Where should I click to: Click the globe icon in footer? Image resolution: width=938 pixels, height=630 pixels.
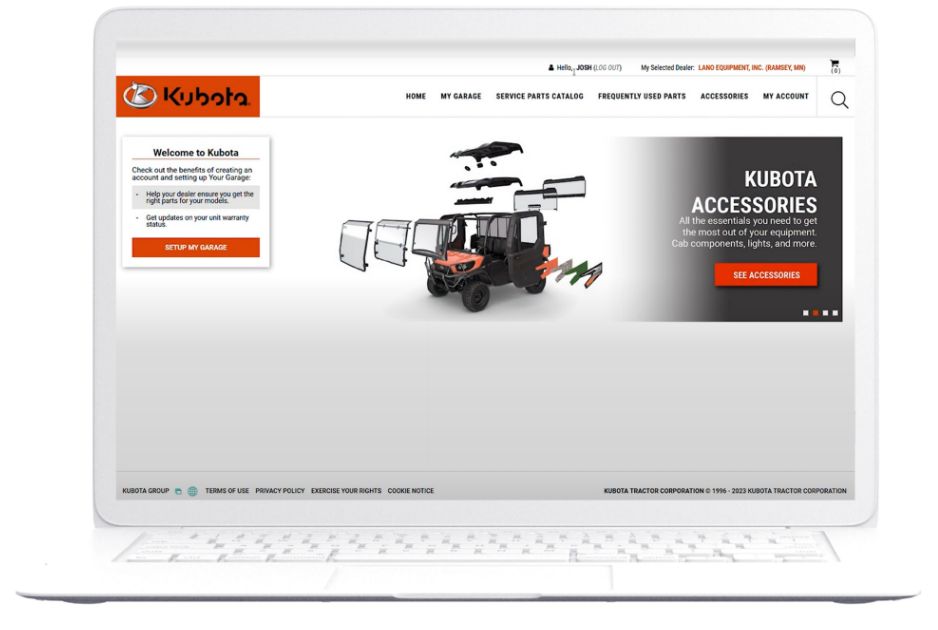[193, 491]
